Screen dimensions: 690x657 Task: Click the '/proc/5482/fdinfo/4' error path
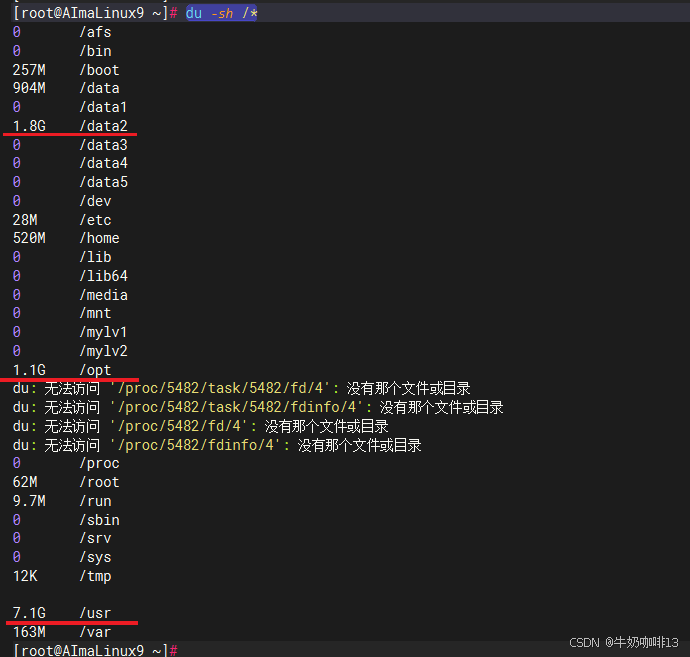click(x=196, y=445)
